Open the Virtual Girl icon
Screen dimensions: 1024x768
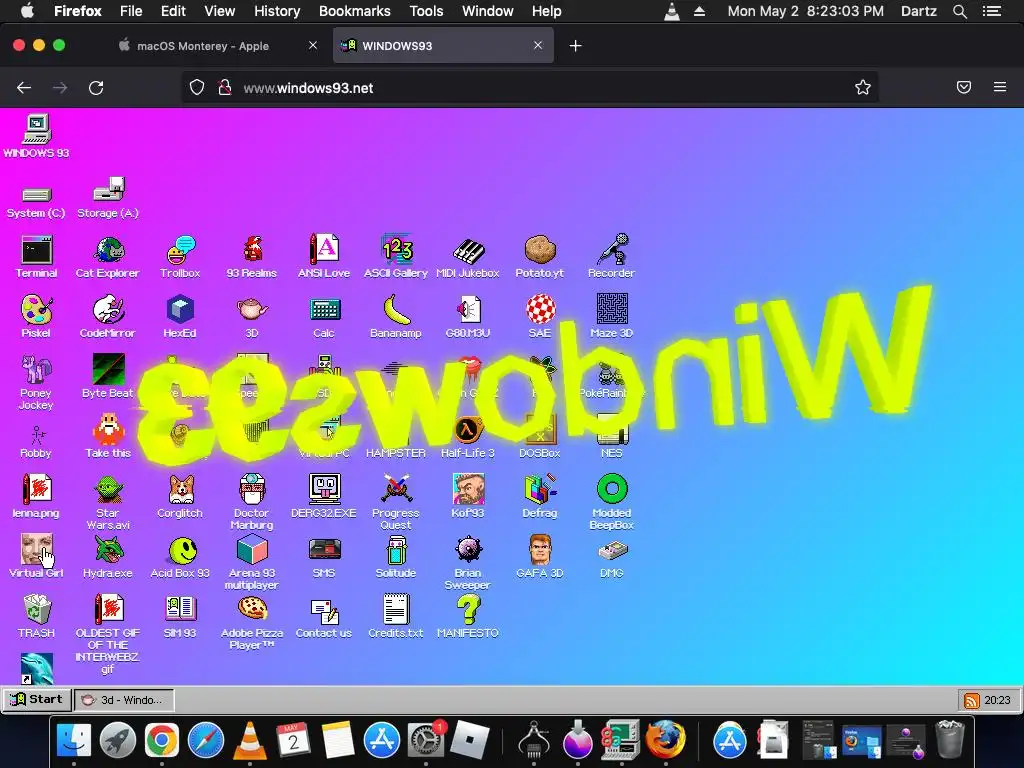[x=36, y=556]
